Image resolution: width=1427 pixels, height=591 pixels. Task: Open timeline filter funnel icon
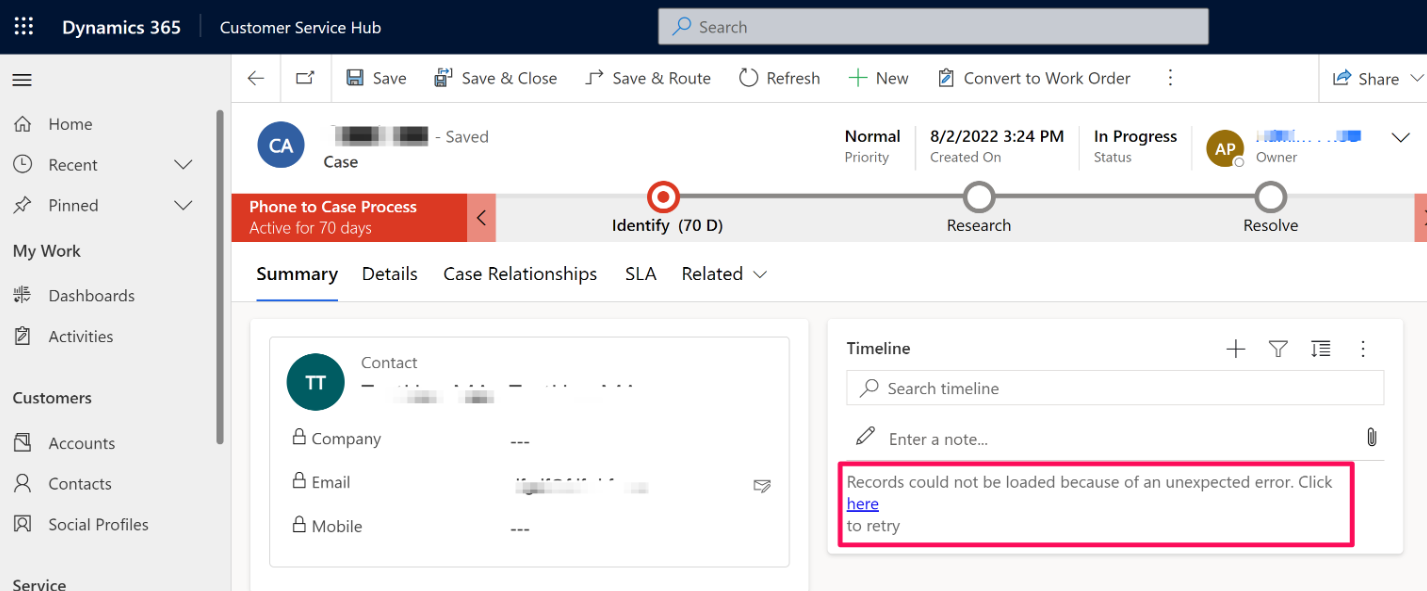coord(1278,349)
